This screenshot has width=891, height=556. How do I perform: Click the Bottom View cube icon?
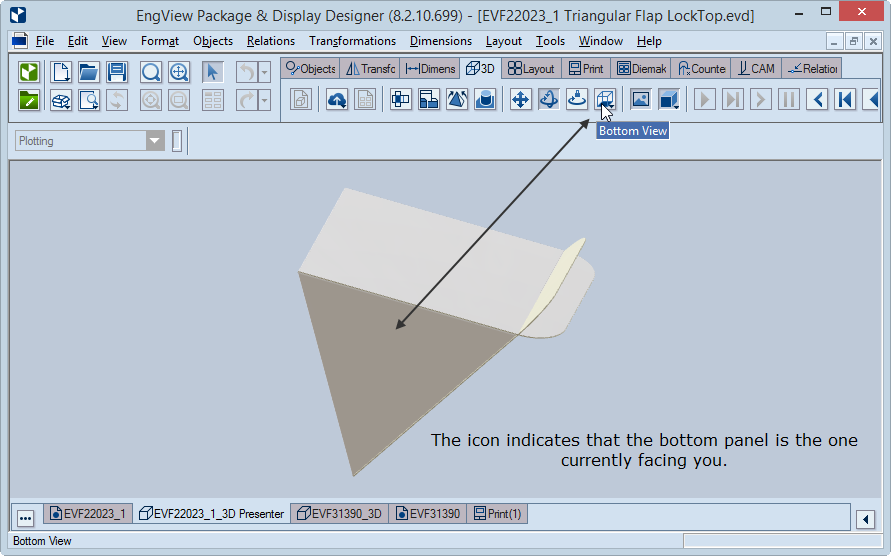pos(605,99)
